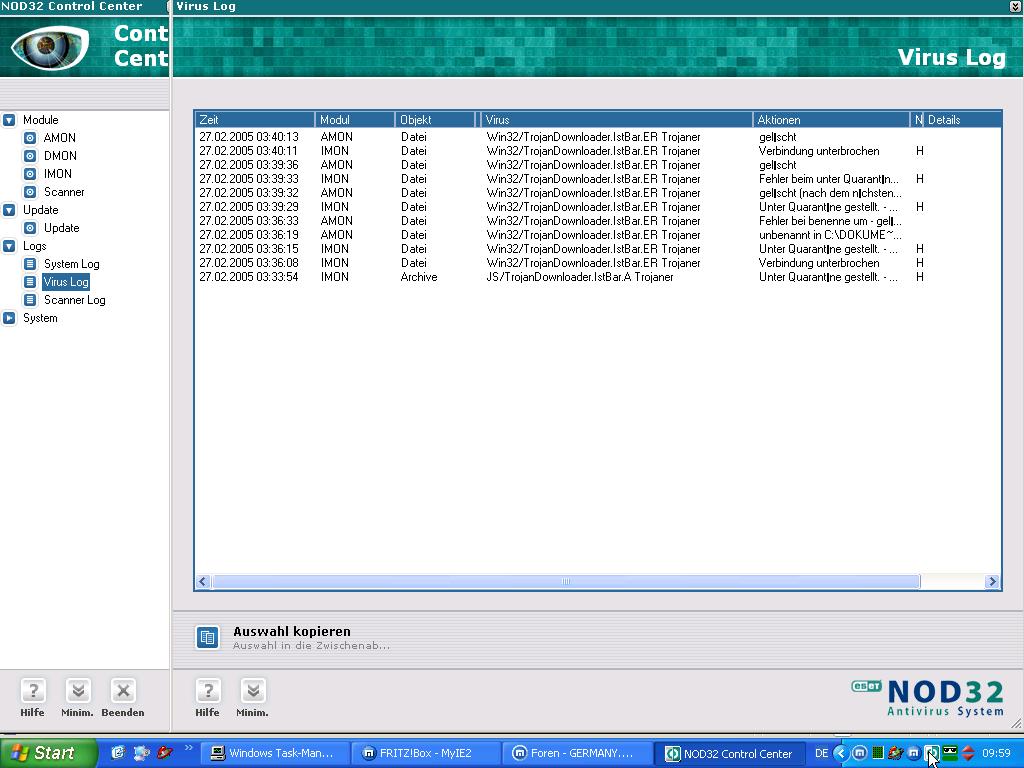Open the Scanner Log entry
Viewport: 1024px width, 768px height.
coord(74,300)
